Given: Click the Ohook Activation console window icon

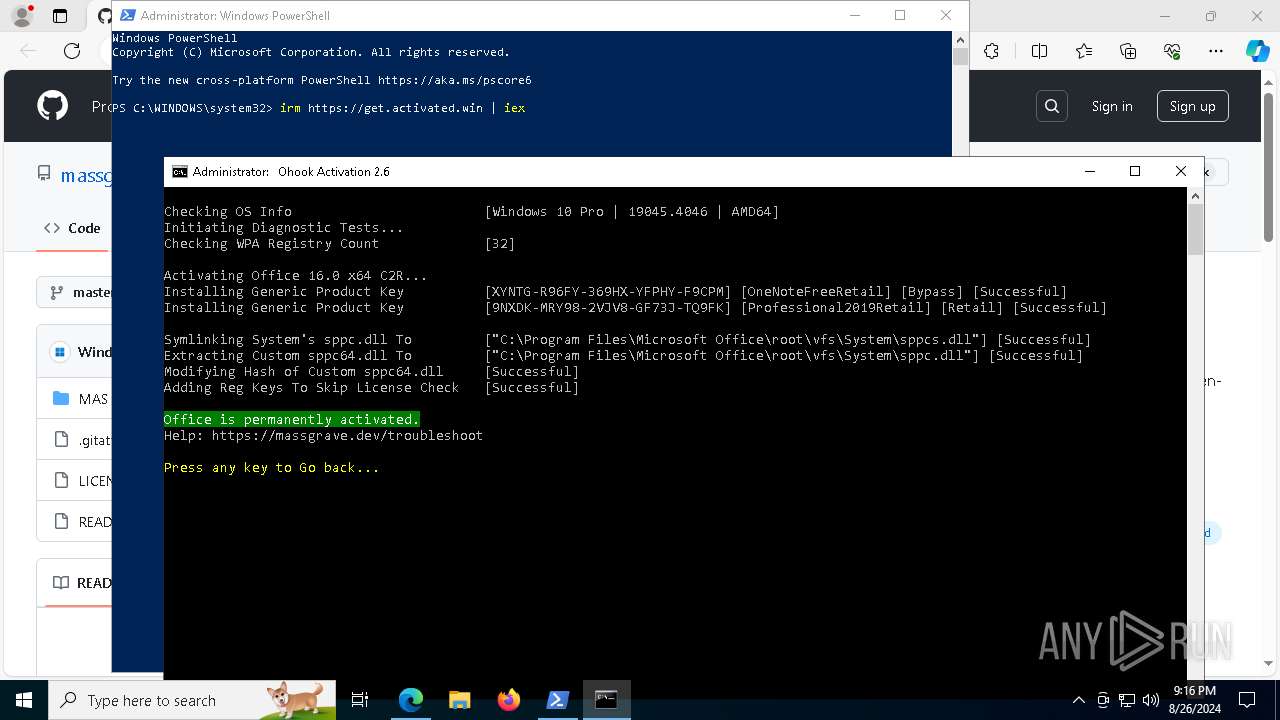Looking at the screenshot, I should tap(180, 171).
